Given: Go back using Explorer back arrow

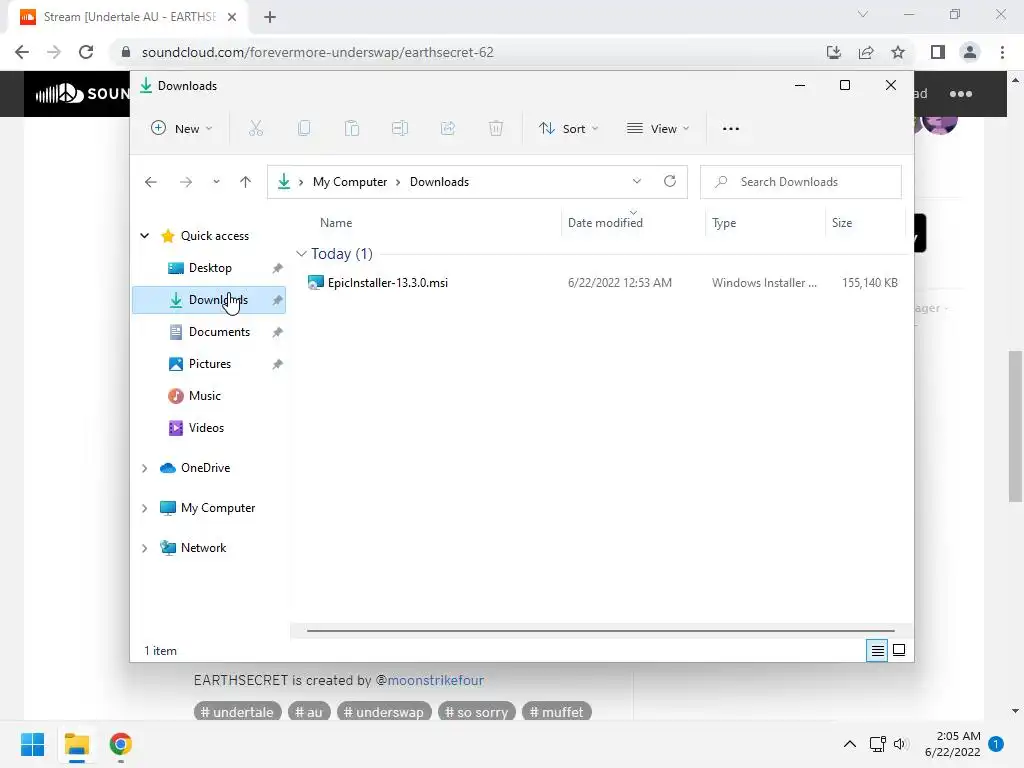Looking at the screenshot, I should click(x=151, y=182).
